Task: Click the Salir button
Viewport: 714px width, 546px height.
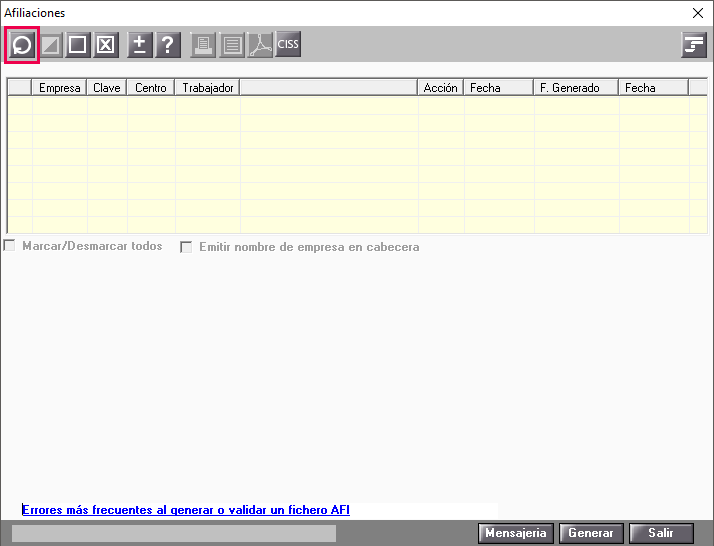Action: [x=661, y=533]
